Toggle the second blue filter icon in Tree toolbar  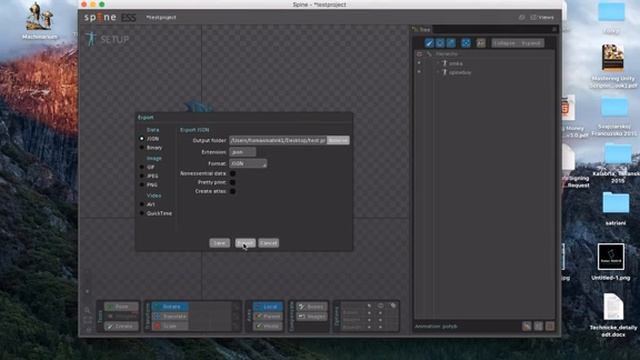coord(440,43)
